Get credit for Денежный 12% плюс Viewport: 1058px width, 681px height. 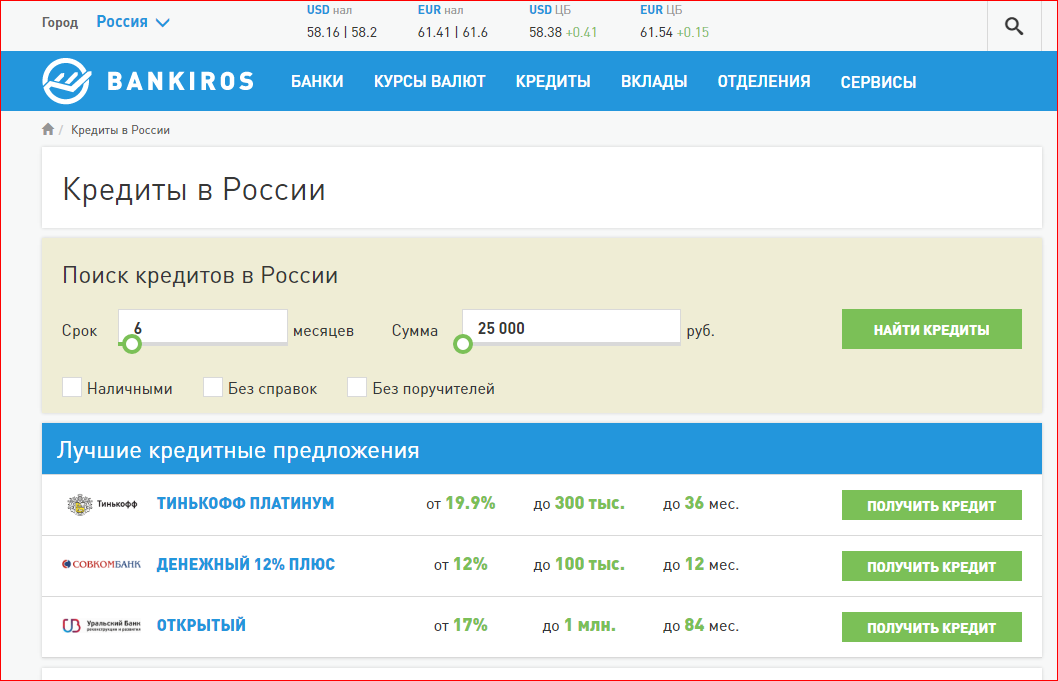[932, 566]
